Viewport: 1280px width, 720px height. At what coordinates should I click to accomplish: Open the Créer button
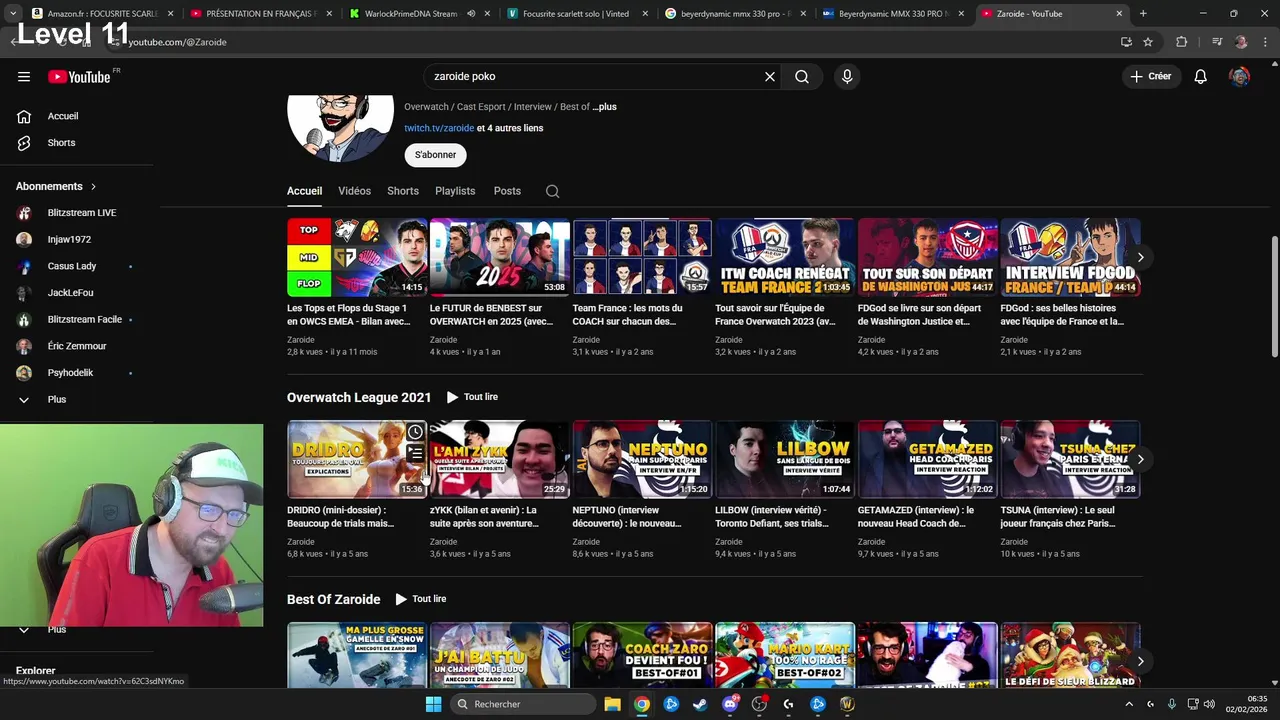1150,77
